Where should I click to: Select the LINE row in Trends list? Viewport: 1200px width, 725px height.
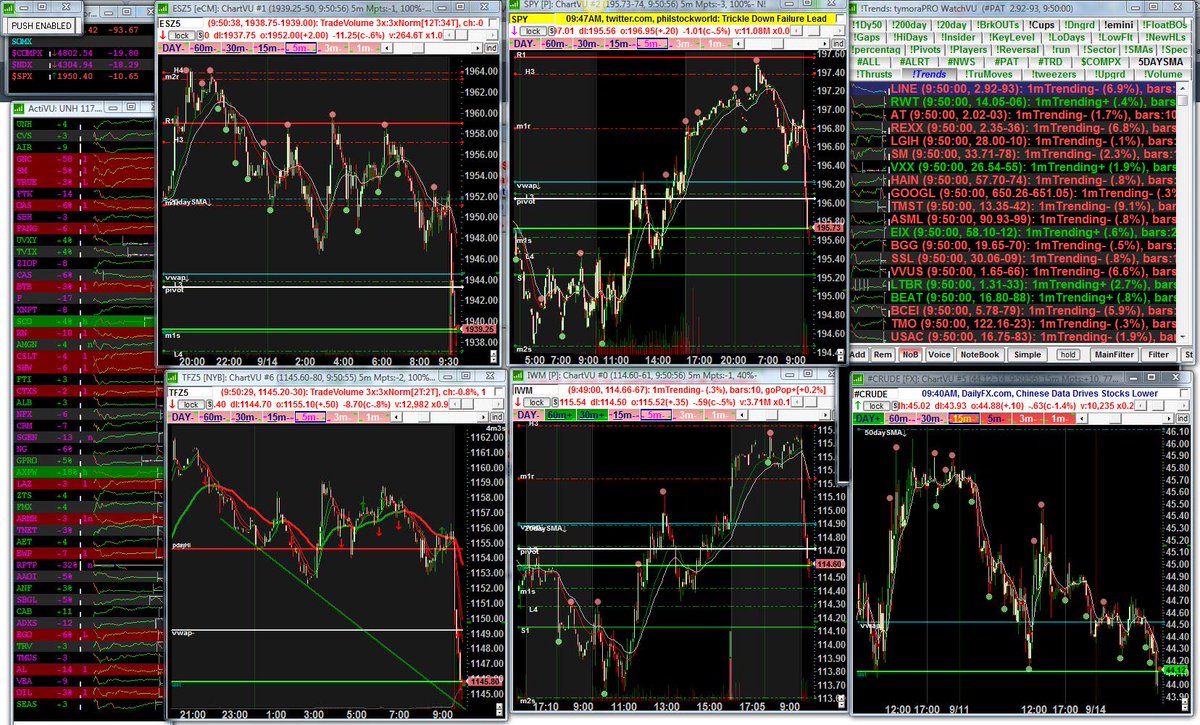click(1015, 90)
